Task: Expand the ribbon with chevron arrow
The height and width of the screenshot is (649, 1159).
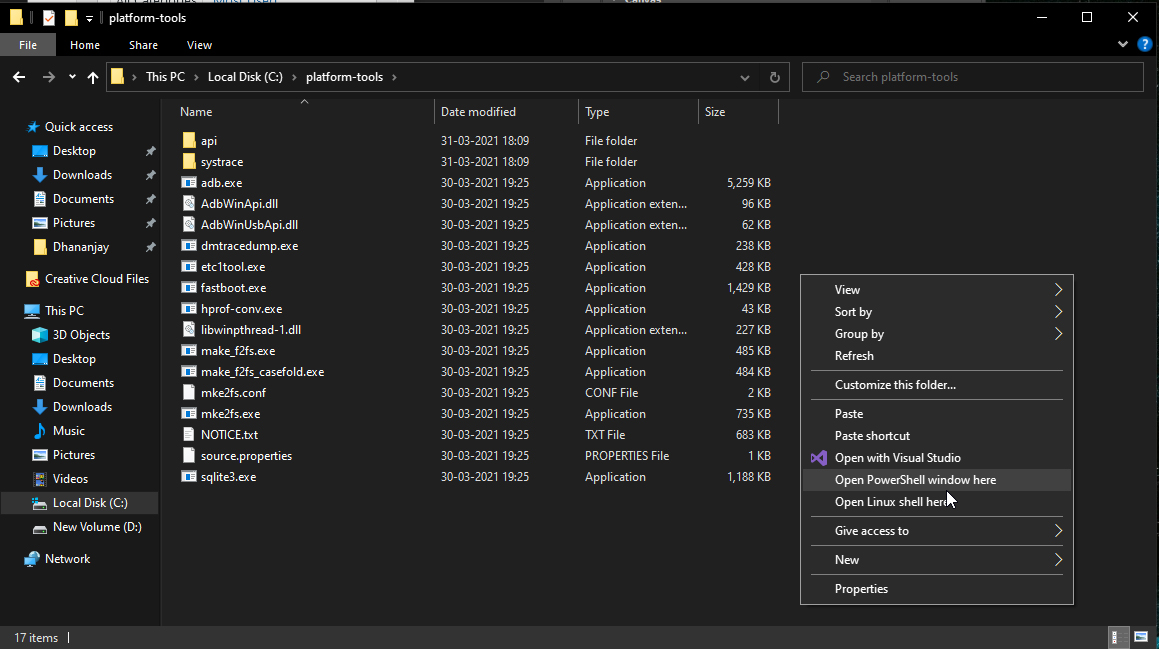Action: [x=1123, y=44]
